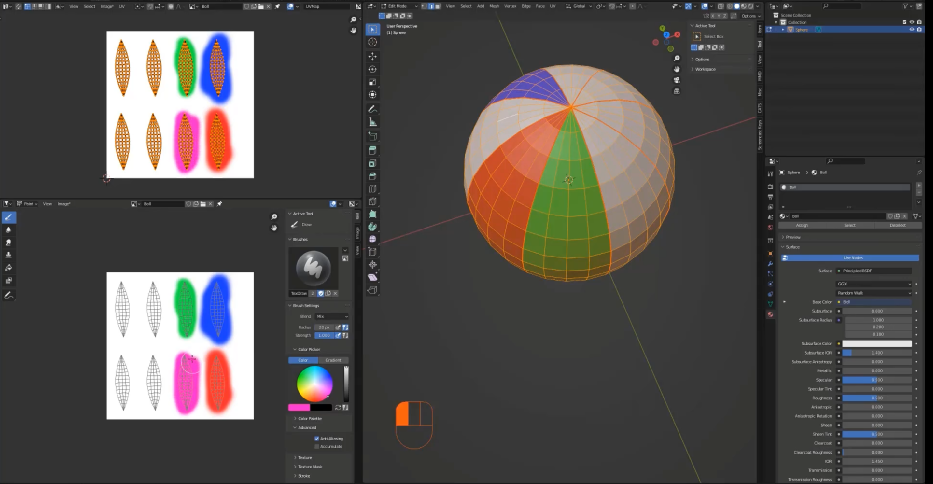This screenshot has width=933, height=484.
Task: Toggle visibility eye of Sphere in outliner
Action: click(x=911, y=29)
